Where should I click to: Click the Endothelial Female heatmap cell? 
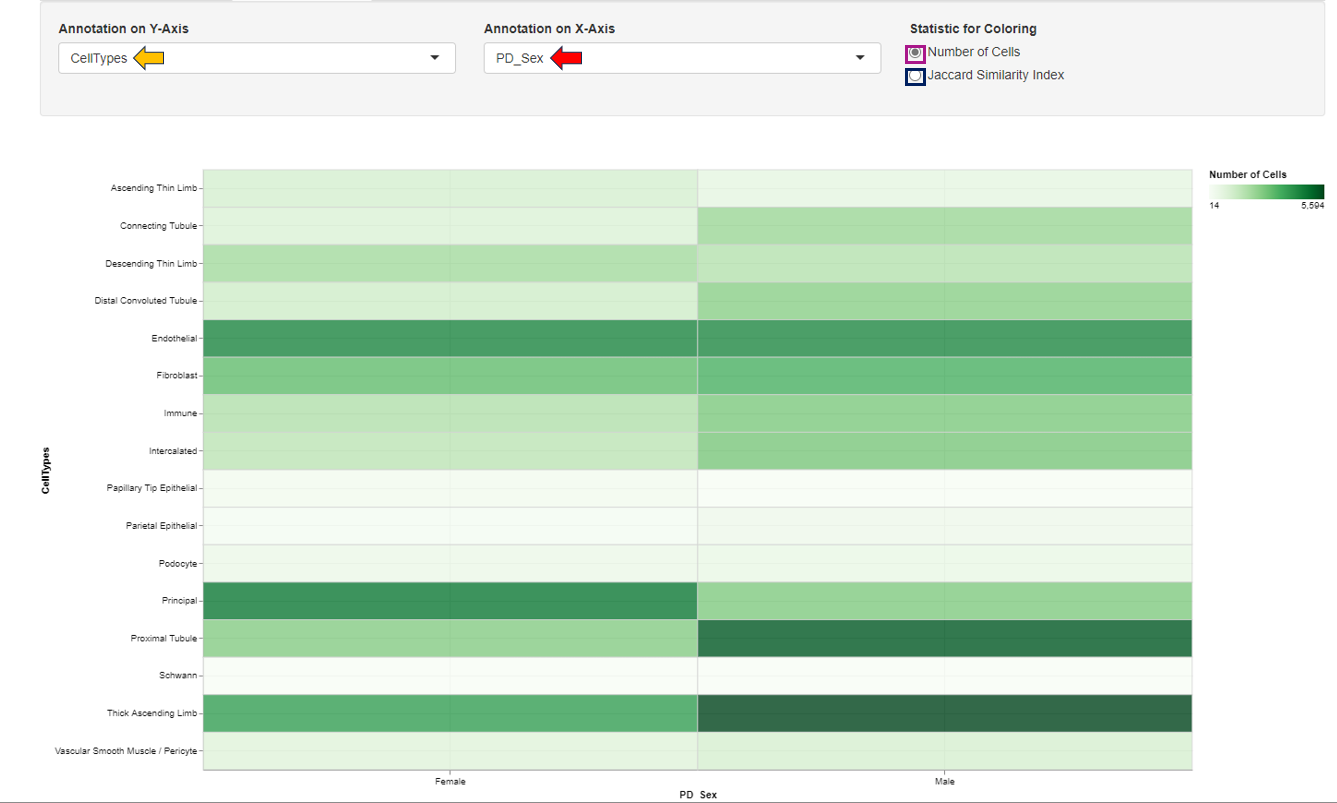pyautogui.click(x=450, y=338)
